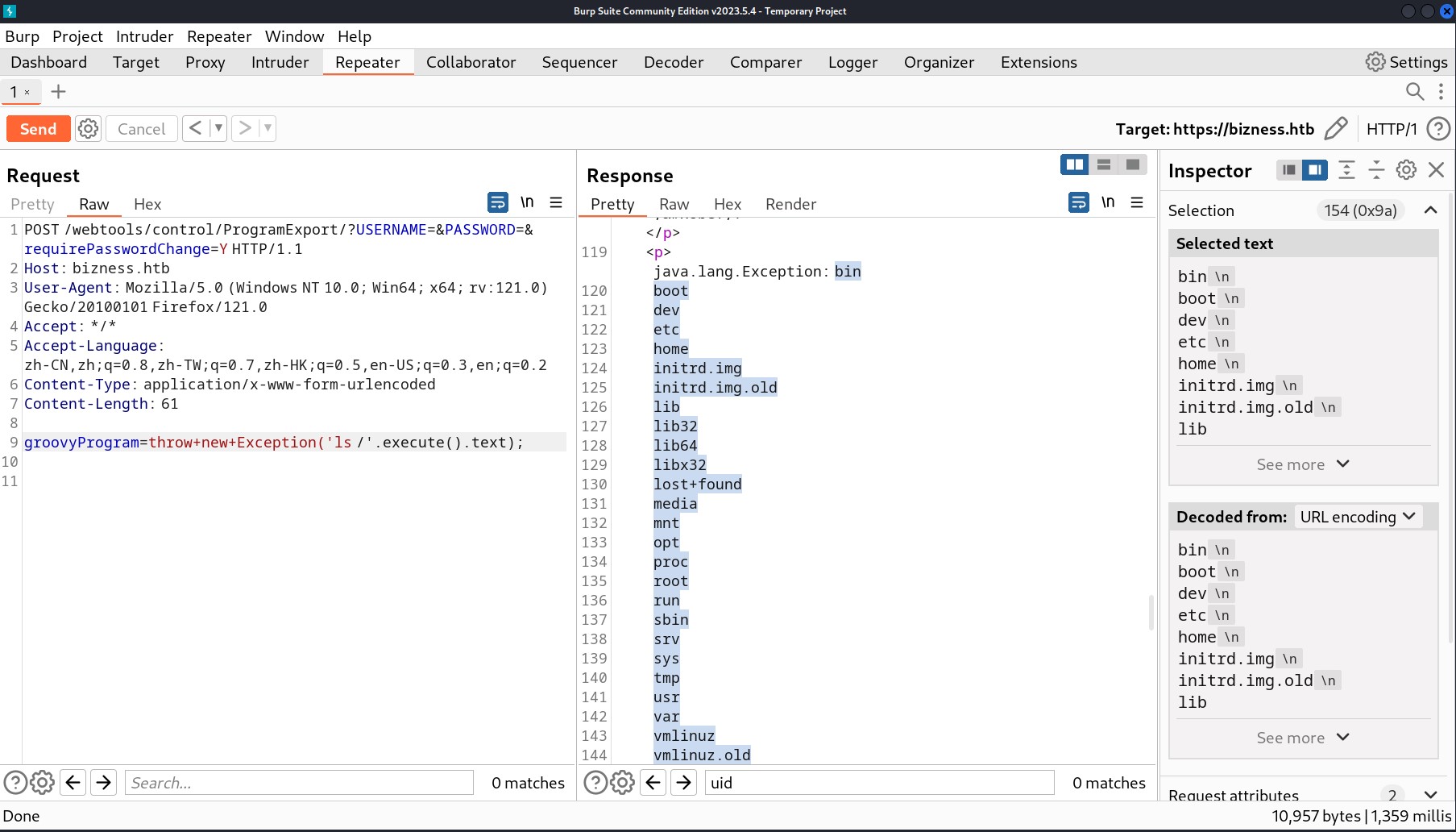Expand all Inspector sections
The height and width of the screenshot is (832, 1456).
[x=1346, y=170]
